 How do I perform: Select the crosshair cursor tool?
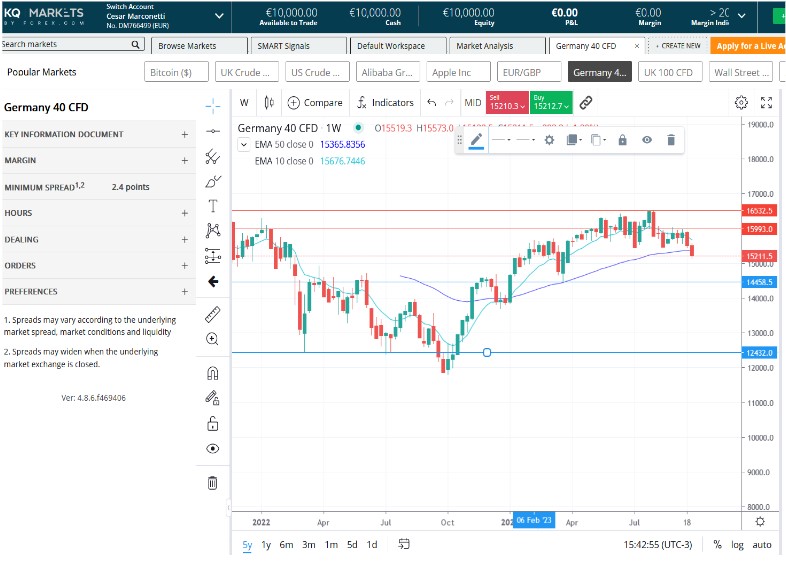pos(213,106)
